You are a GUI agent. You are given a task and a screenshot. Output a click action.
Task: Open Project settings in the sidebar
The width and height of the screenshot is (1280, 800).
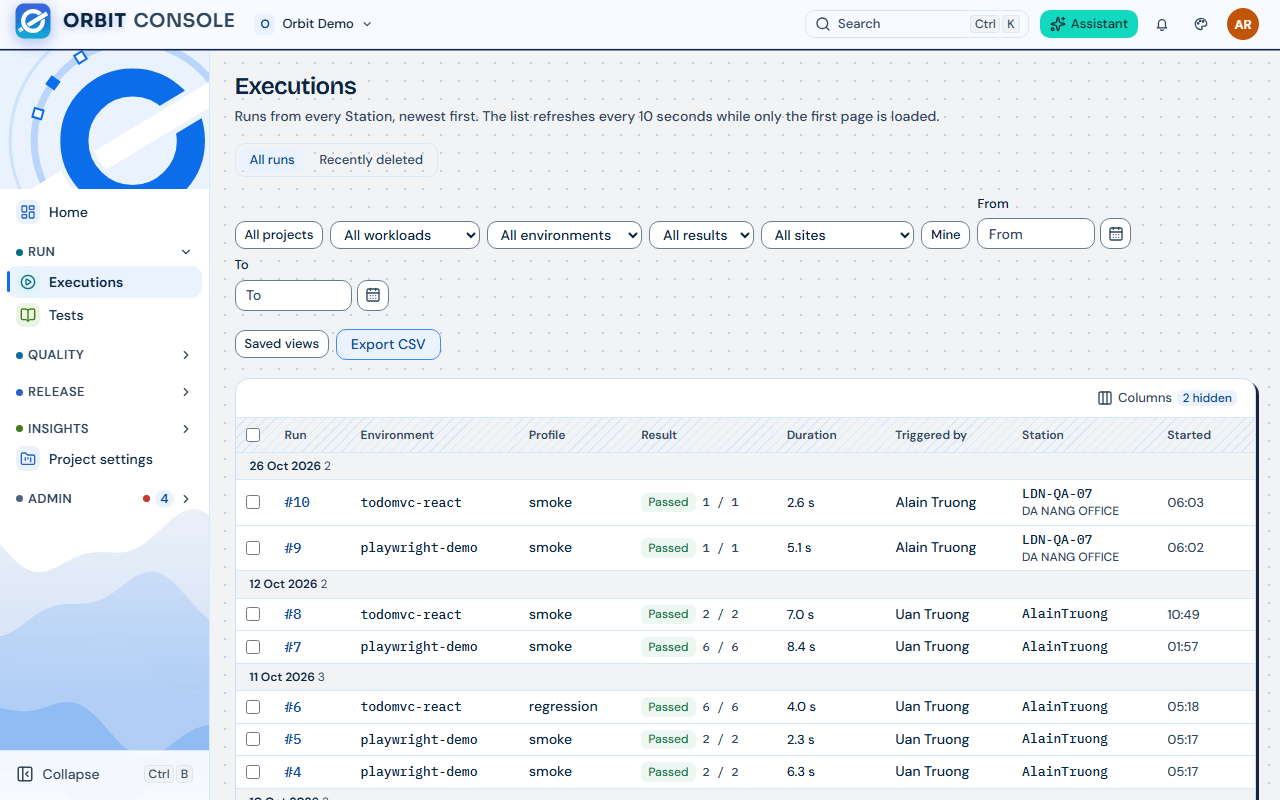(104, 459)
